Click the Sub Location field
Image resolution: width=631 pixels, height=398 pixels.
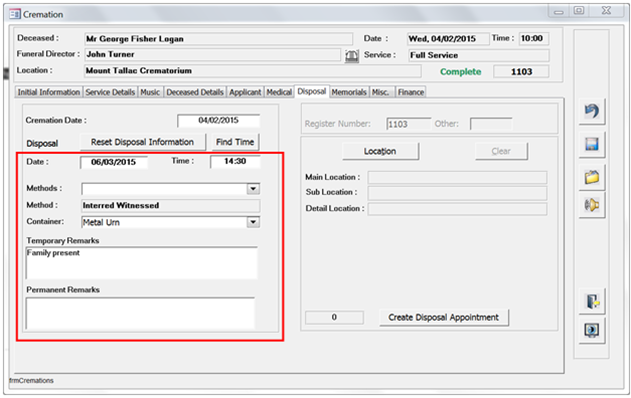457,193
